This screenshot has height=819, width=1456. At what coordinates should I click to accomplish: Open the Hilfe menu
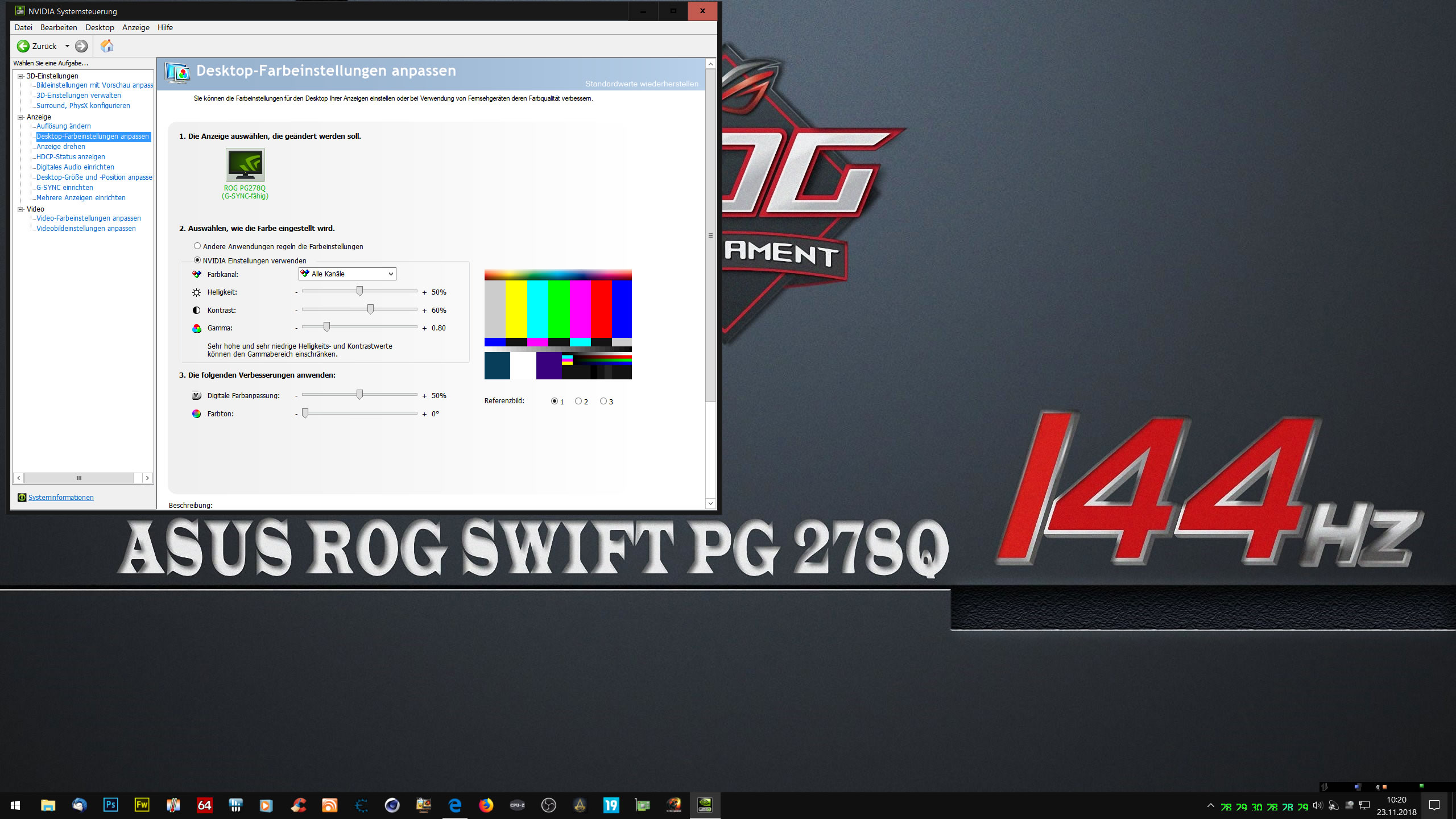(165, 27)
